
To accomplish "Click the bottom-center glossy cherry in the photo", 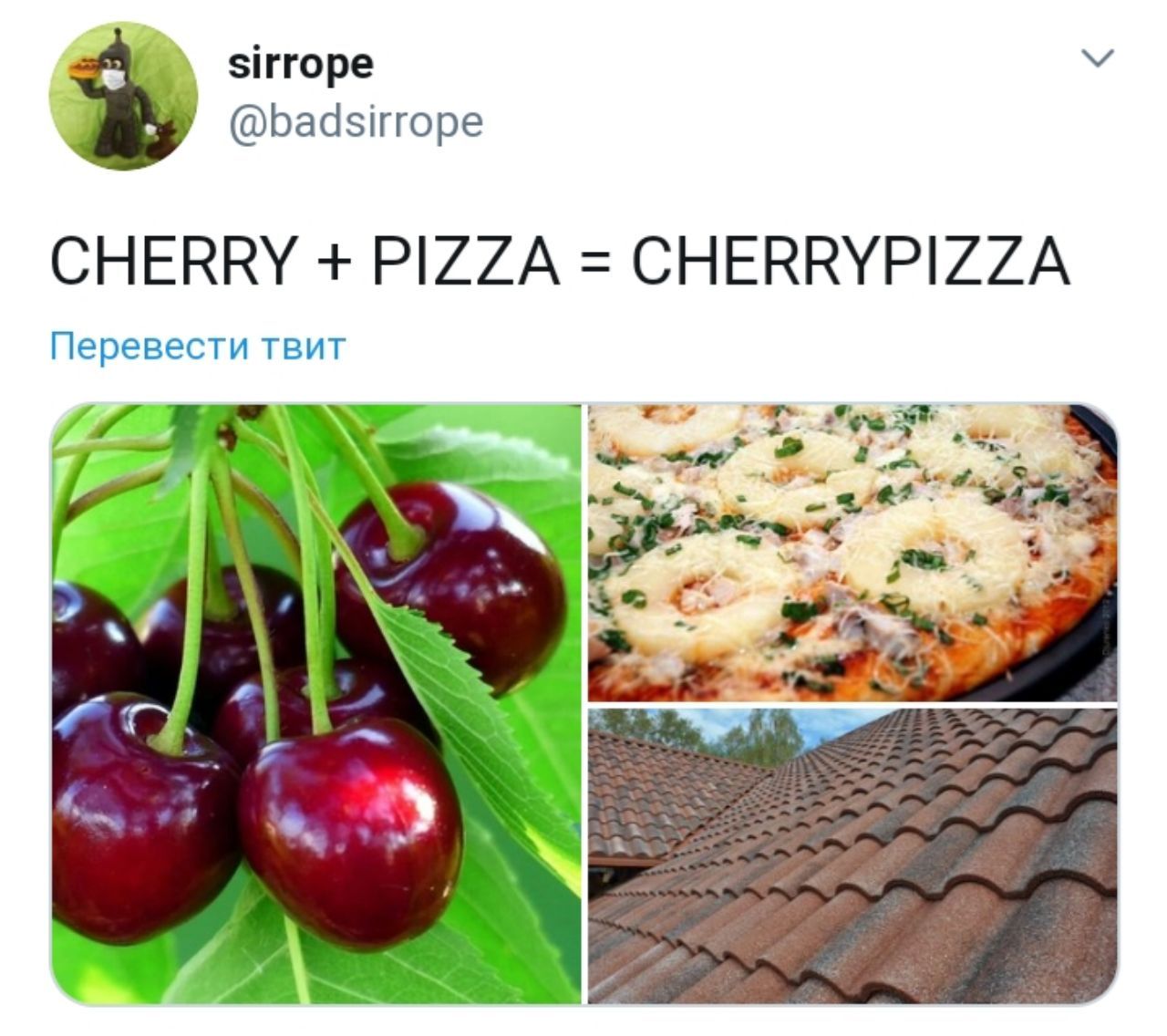I will 351,830.
